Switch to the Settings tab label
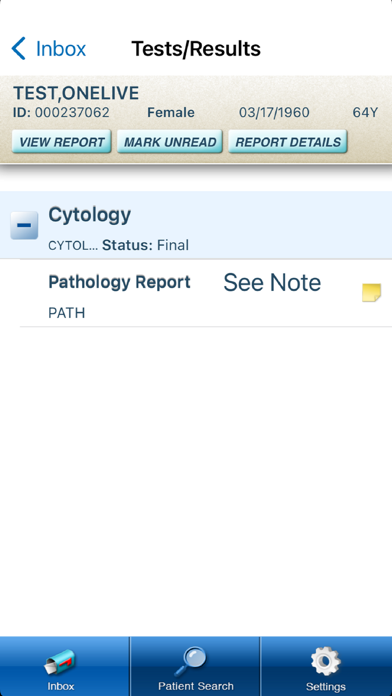Viewport: 392px width, 696px height. click(326, 686)
